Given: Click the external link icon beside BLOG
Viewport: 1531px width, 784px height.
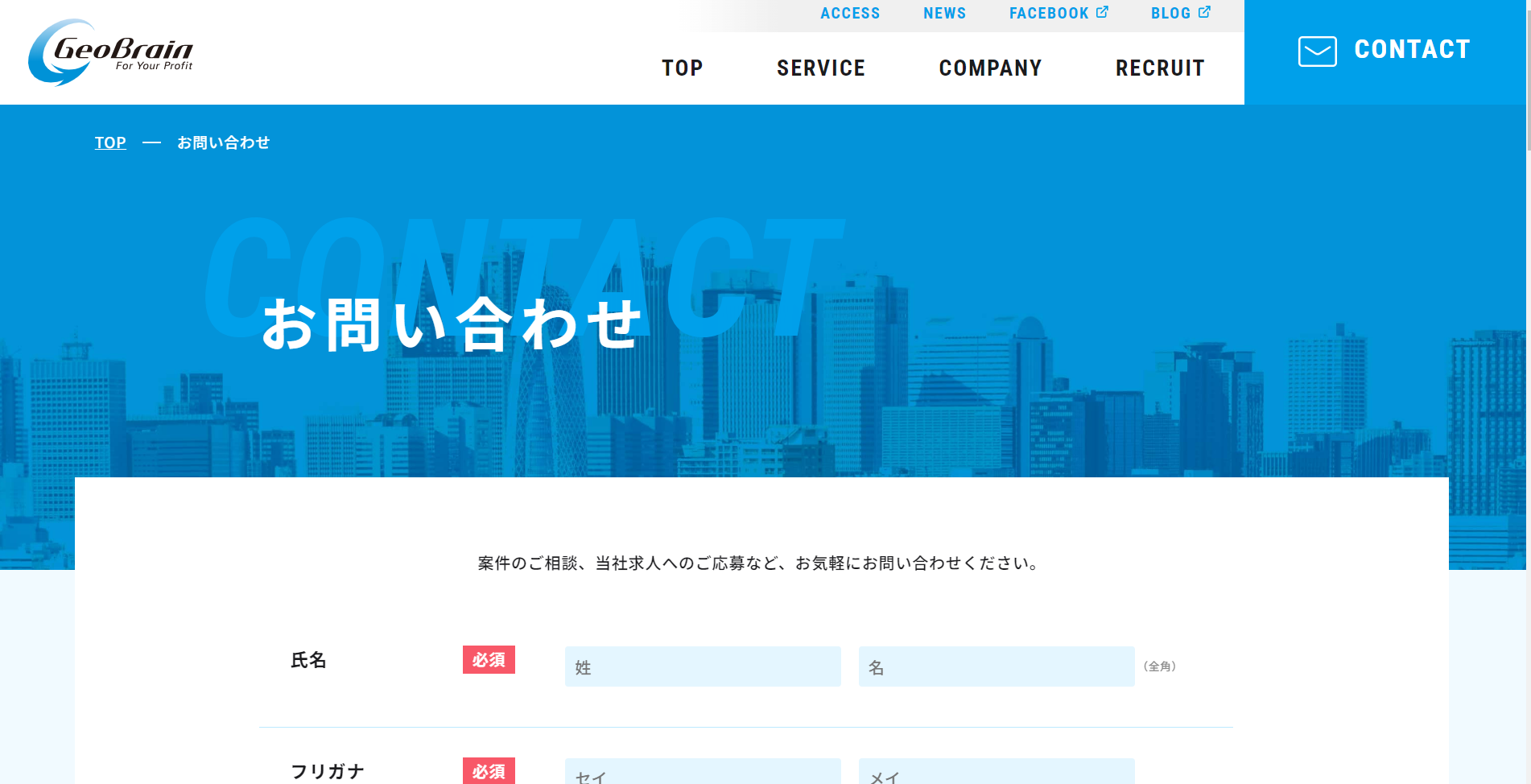Looking at the screenshot, I should point(1204,12).
